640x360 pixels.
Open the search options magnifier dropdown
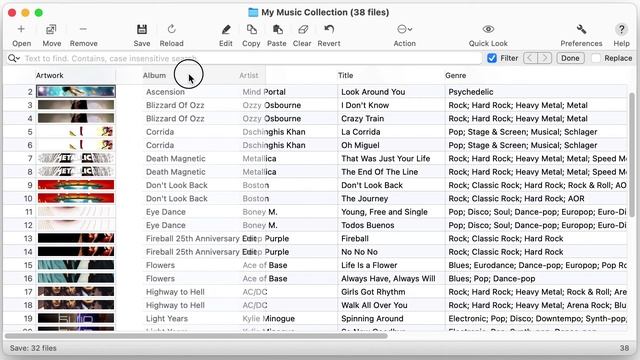pos(13,58)
